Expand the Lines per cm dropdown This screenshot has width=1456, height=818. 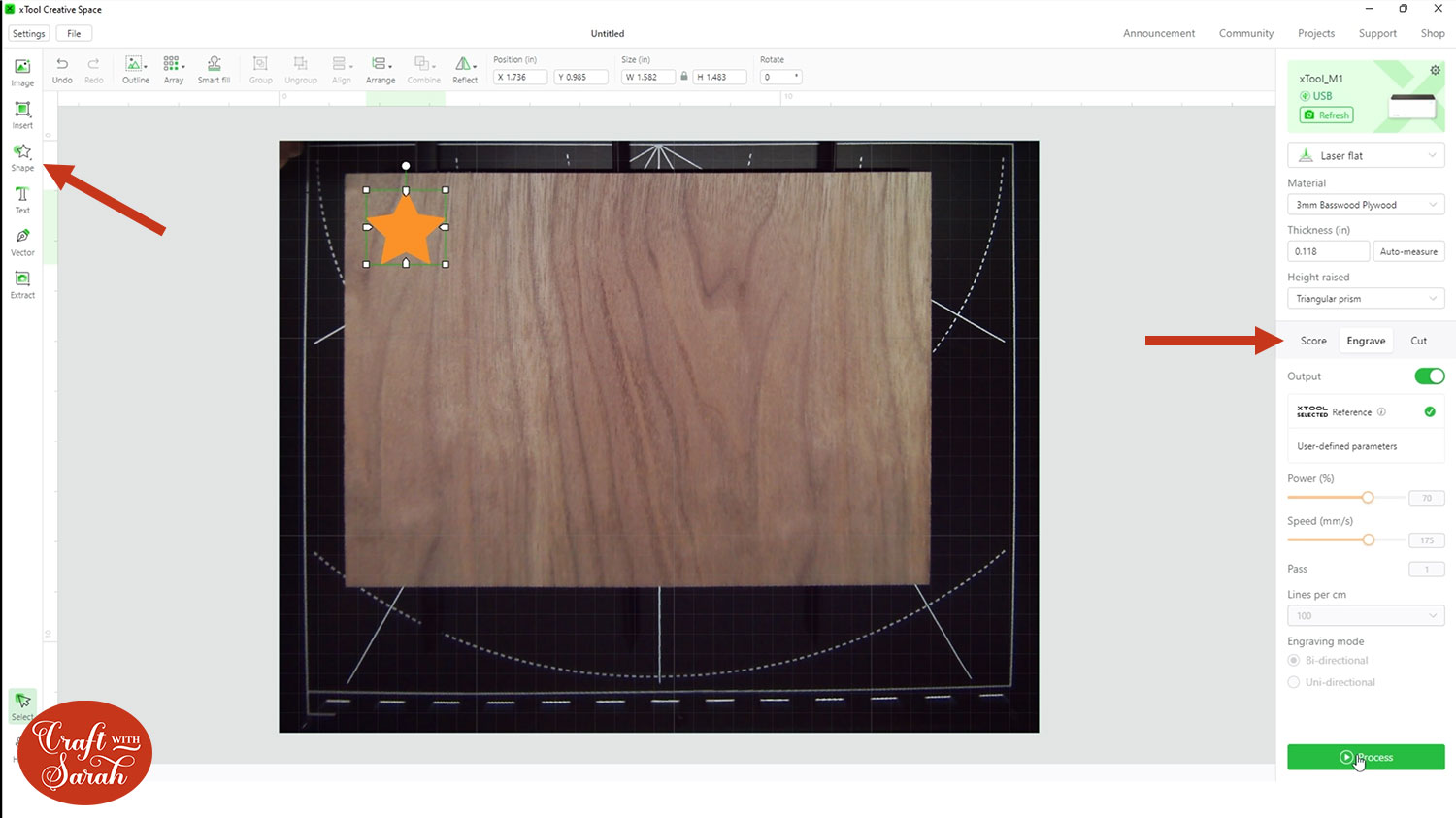pos(1366,616)
